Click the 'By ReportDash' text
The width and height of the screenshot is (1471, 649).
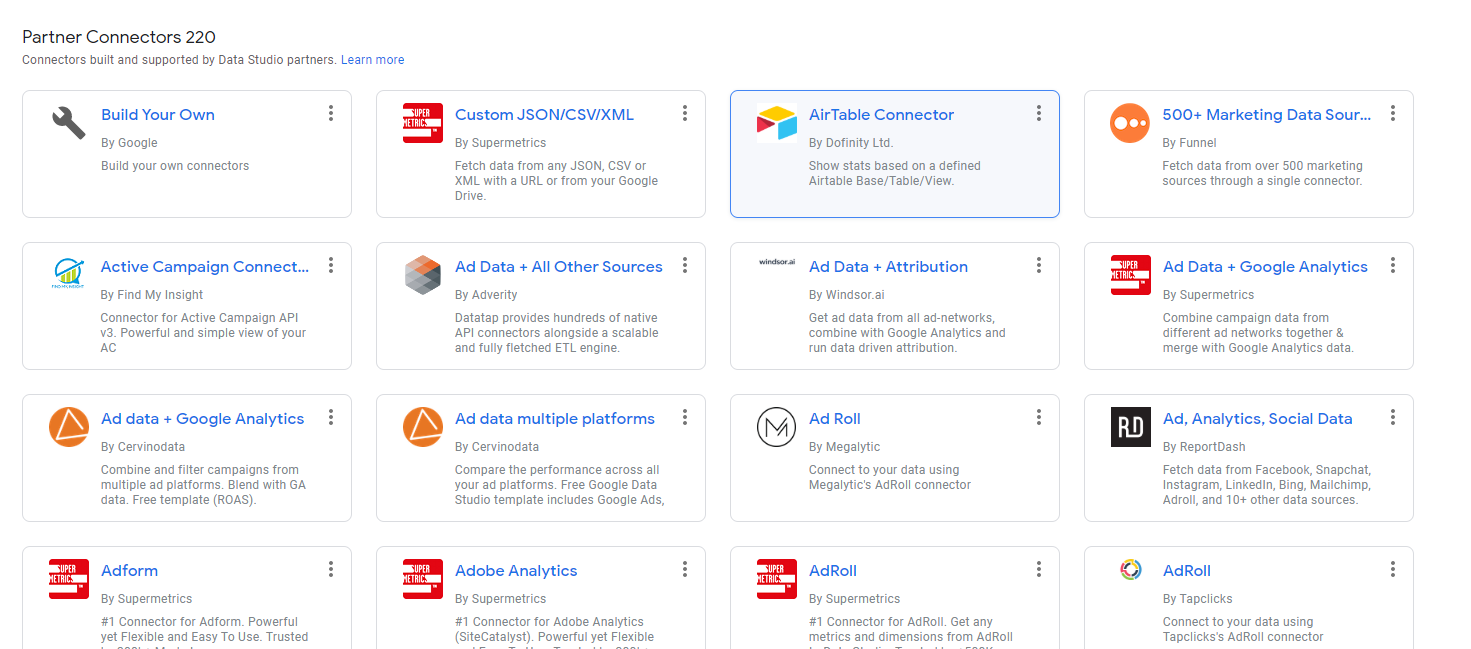point(1204,447)
